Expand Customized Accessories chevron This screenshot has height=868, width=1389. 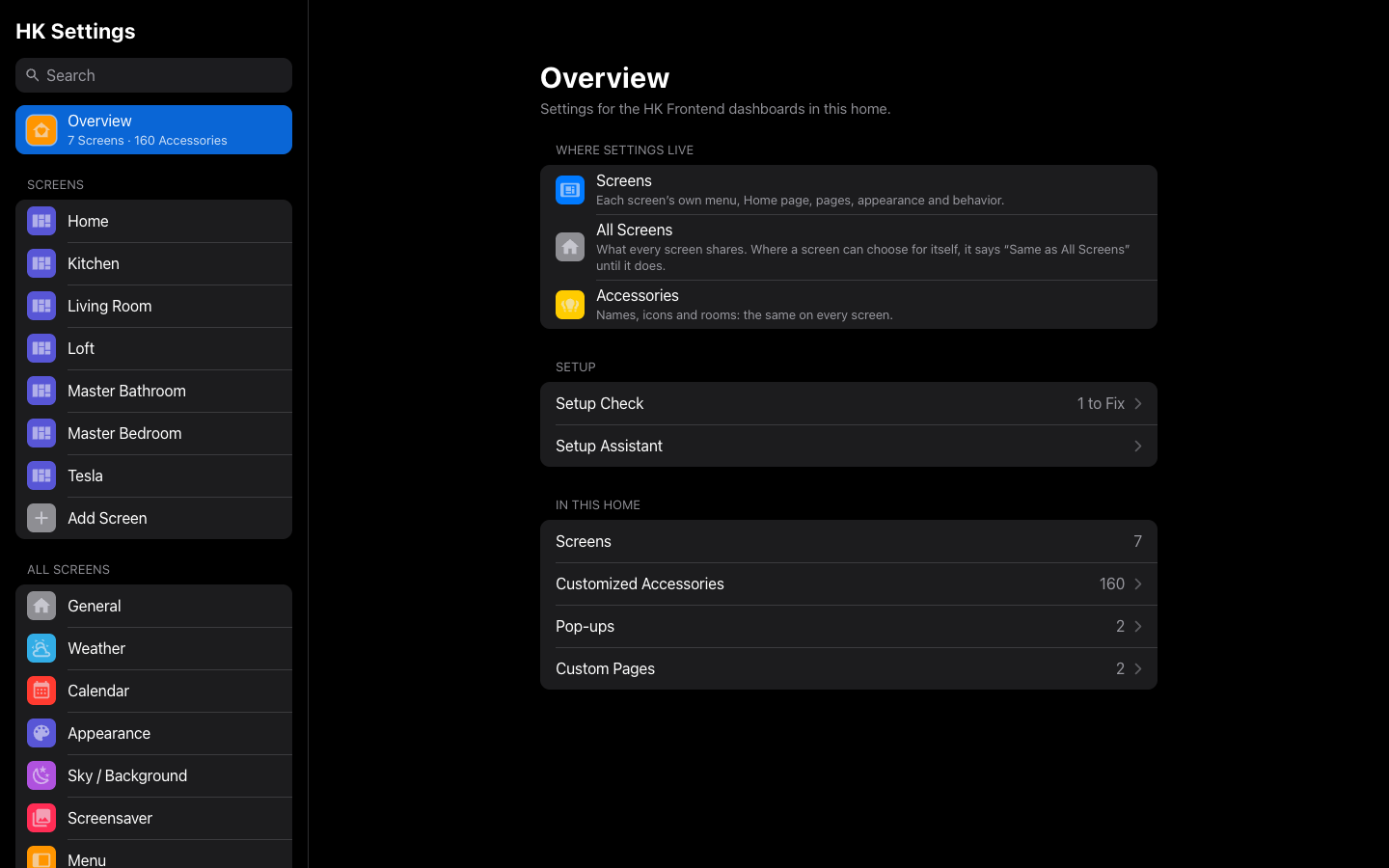click(x=1138, y=583)
